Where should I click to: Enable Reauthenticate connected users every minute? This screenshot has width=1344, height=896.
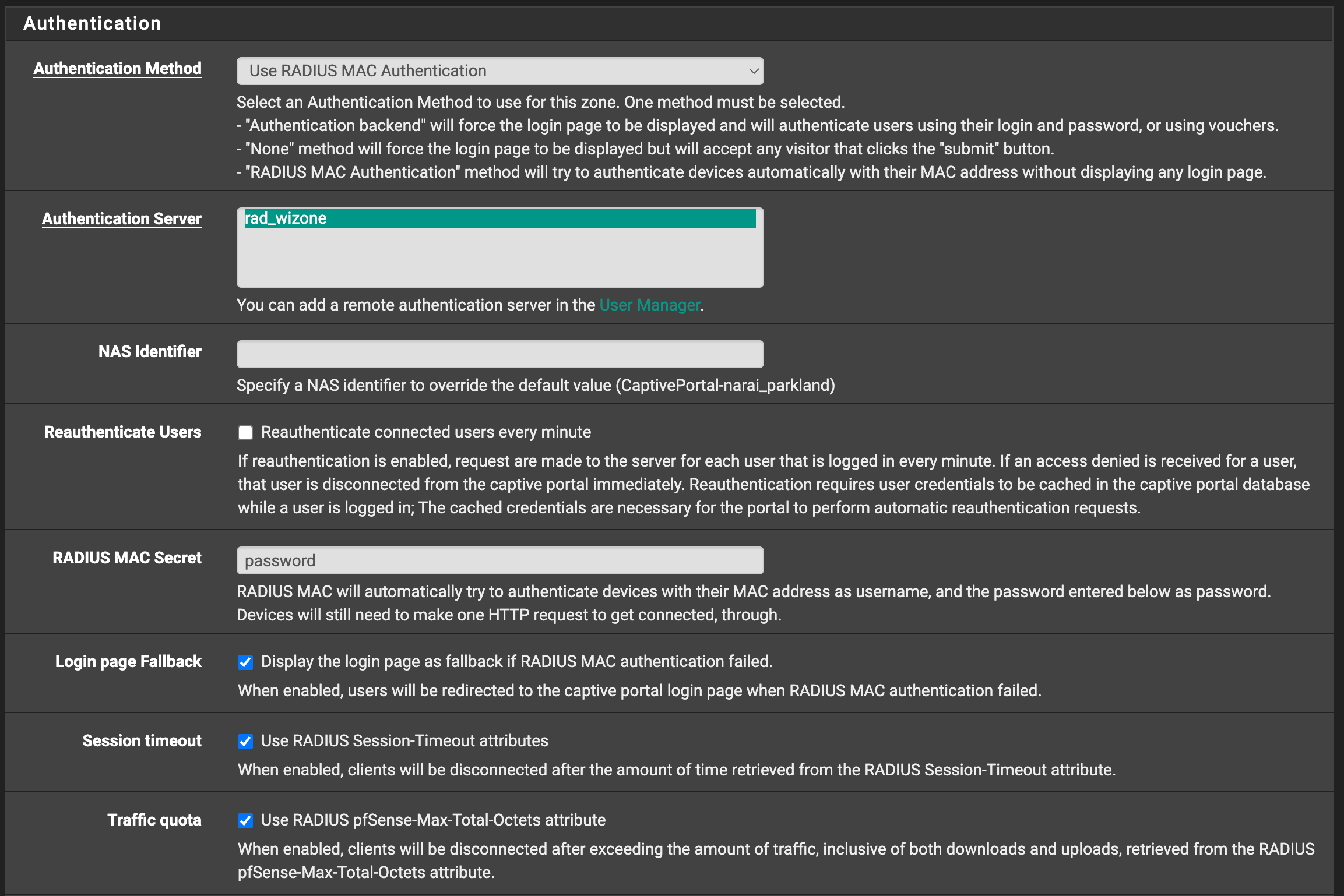tap(245, 432)
